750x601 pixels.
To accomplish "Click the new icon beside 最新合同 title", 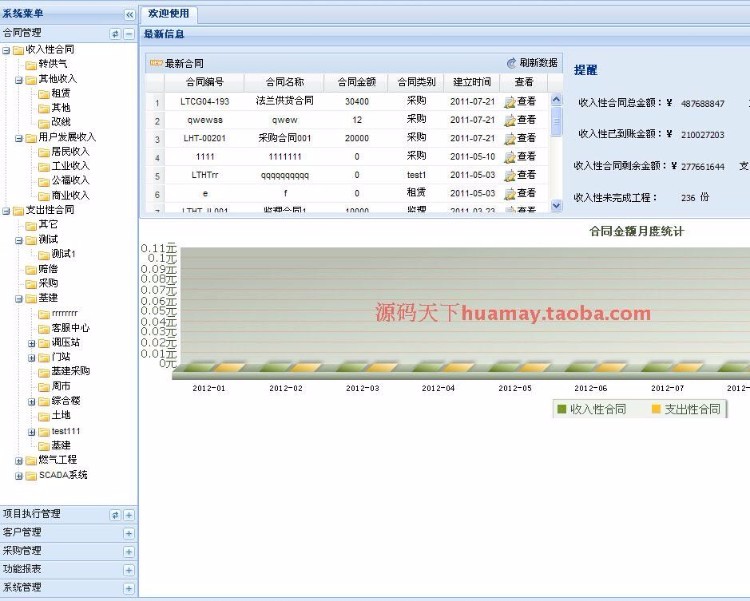I will [156, 63].
